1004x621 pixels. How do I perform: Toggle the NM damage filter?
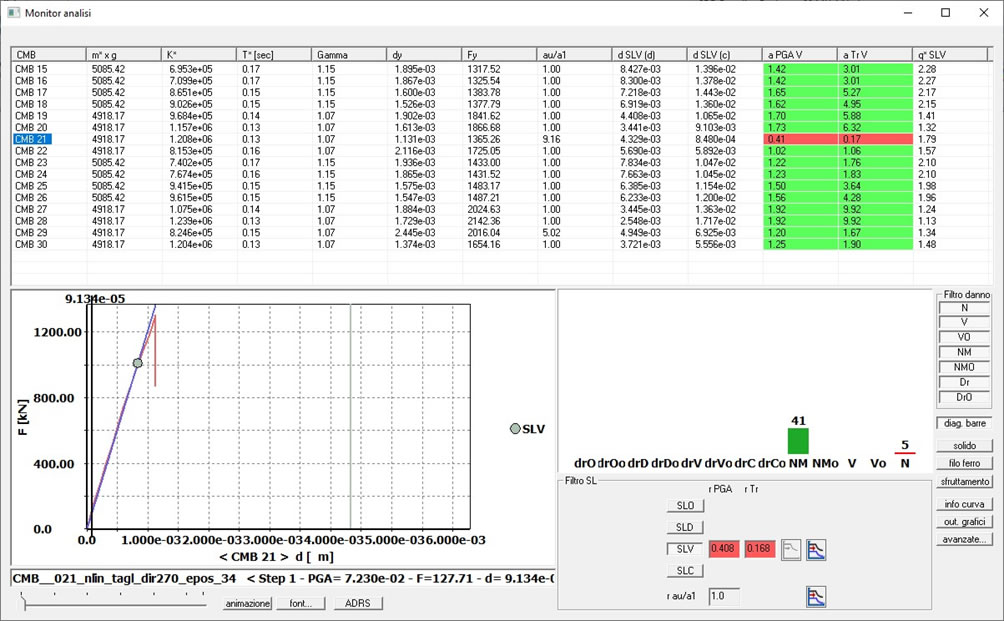coord(964,352)
